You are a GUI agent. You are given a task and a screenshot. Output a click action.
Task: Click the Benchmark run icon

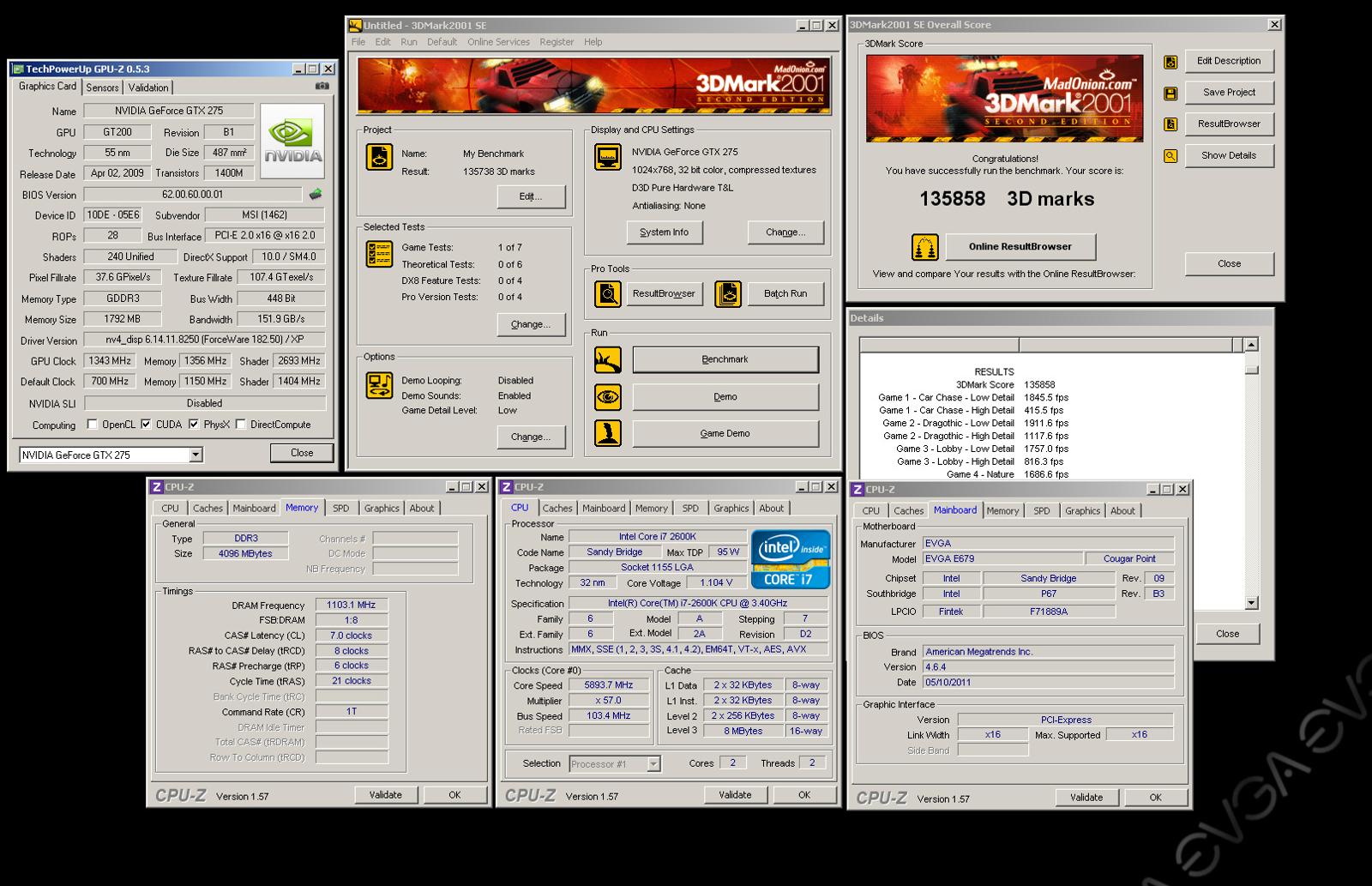click(x=608, y=359)
